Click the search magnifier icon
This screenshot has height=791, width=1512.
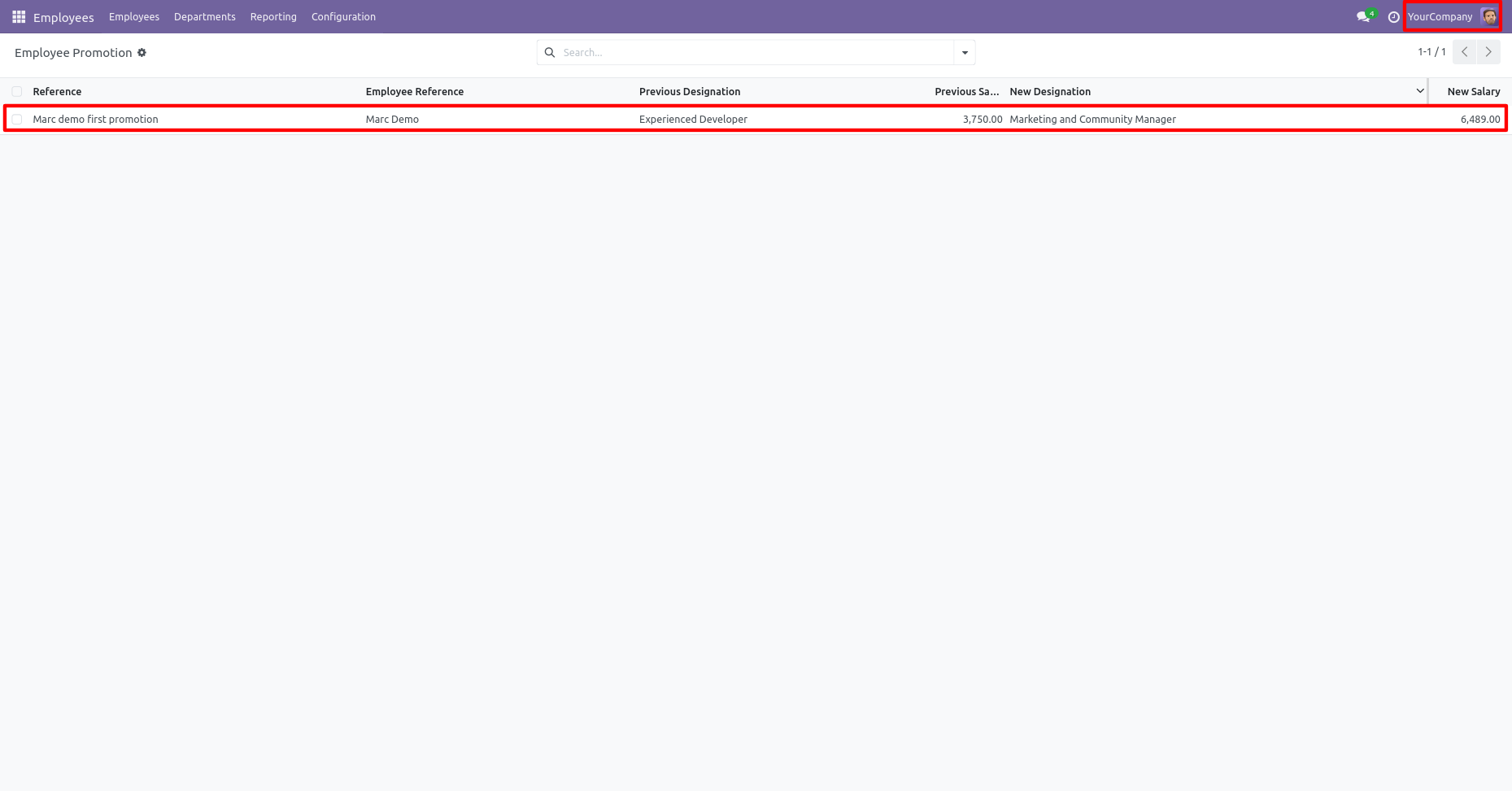point(550,52)
